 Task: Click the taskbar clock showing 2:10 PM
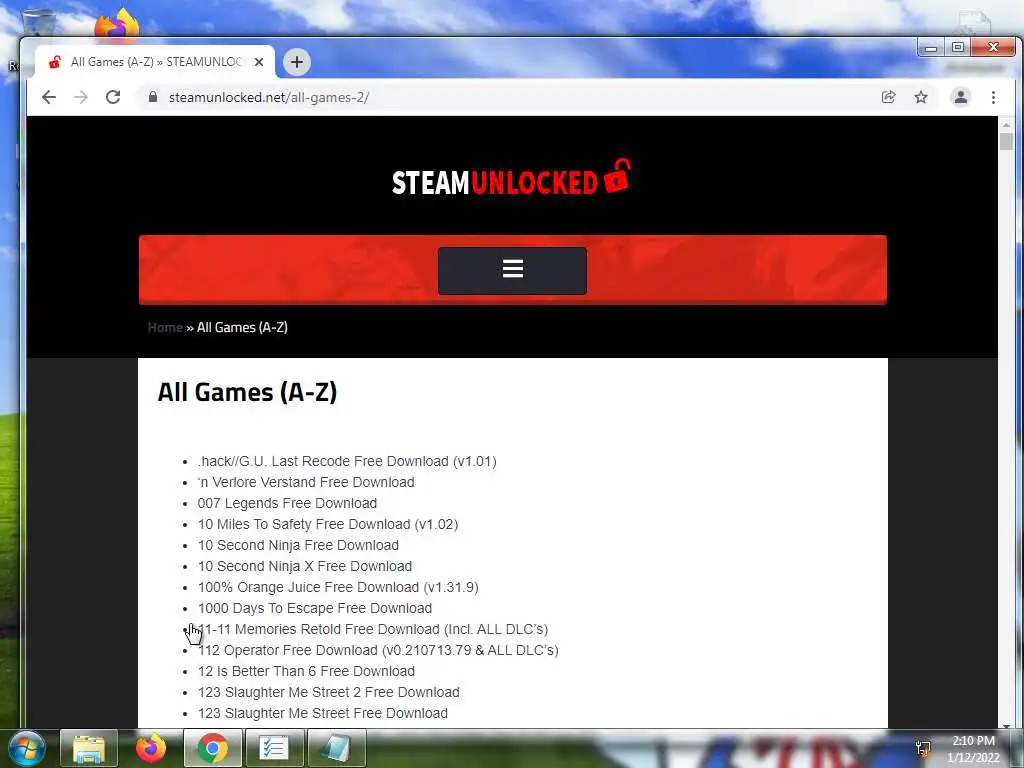coord(973,749)
